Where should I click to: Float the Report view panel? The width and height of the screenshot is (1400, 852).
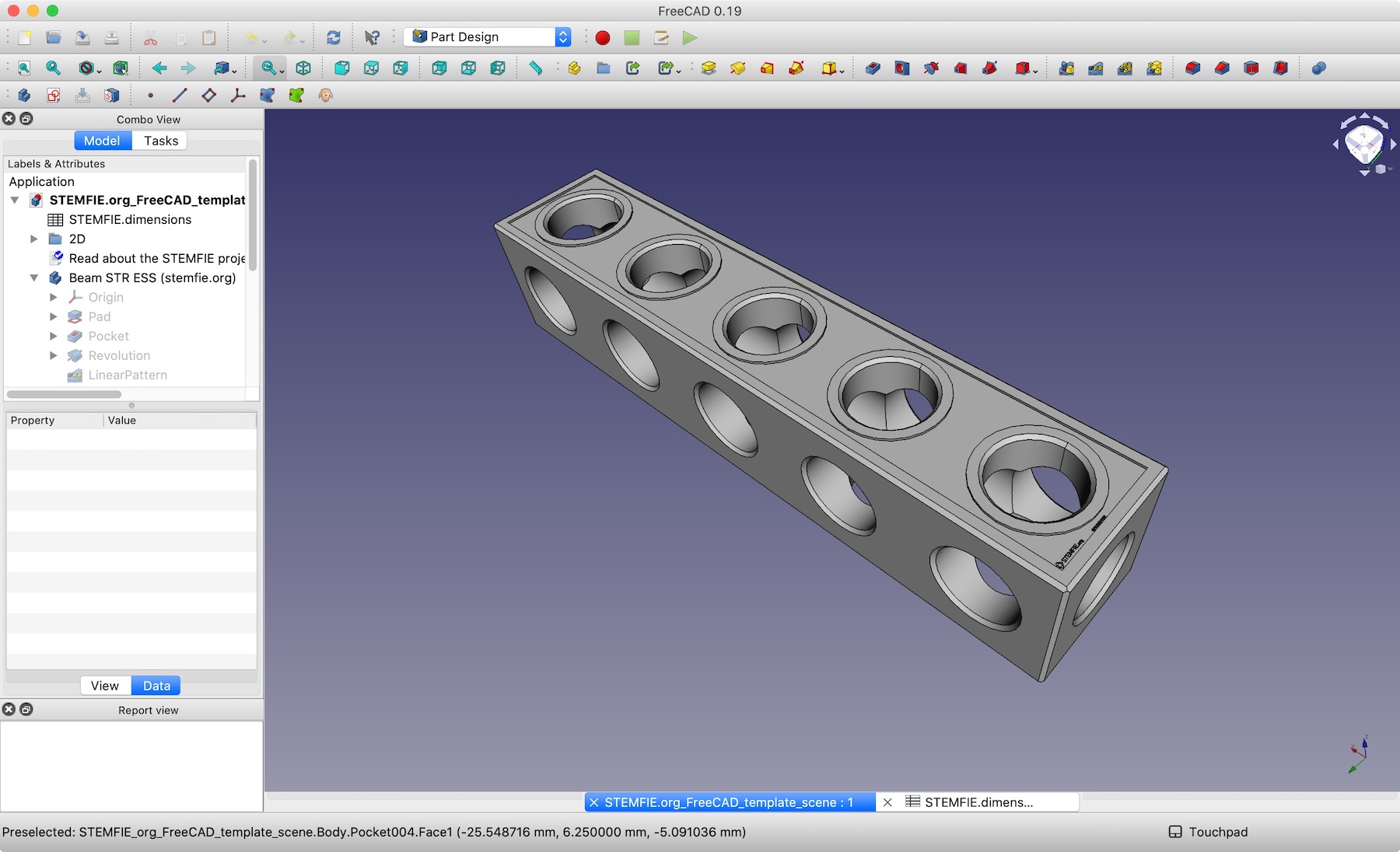[x=26, y=710]
